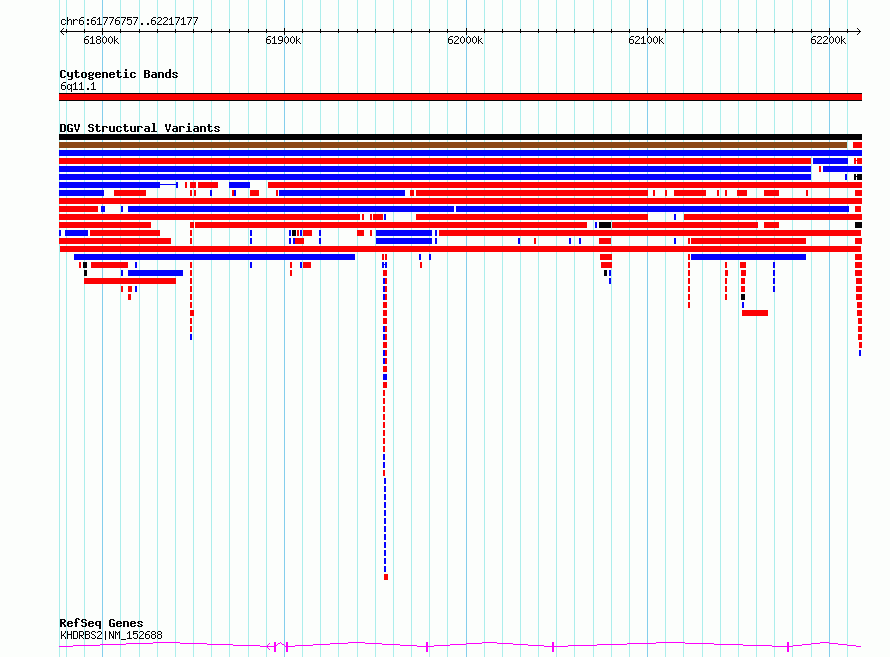The width and height of the screenshot is (890, 657).
Task: Select the small black variant block near 62150k
Action: (743, 297)
